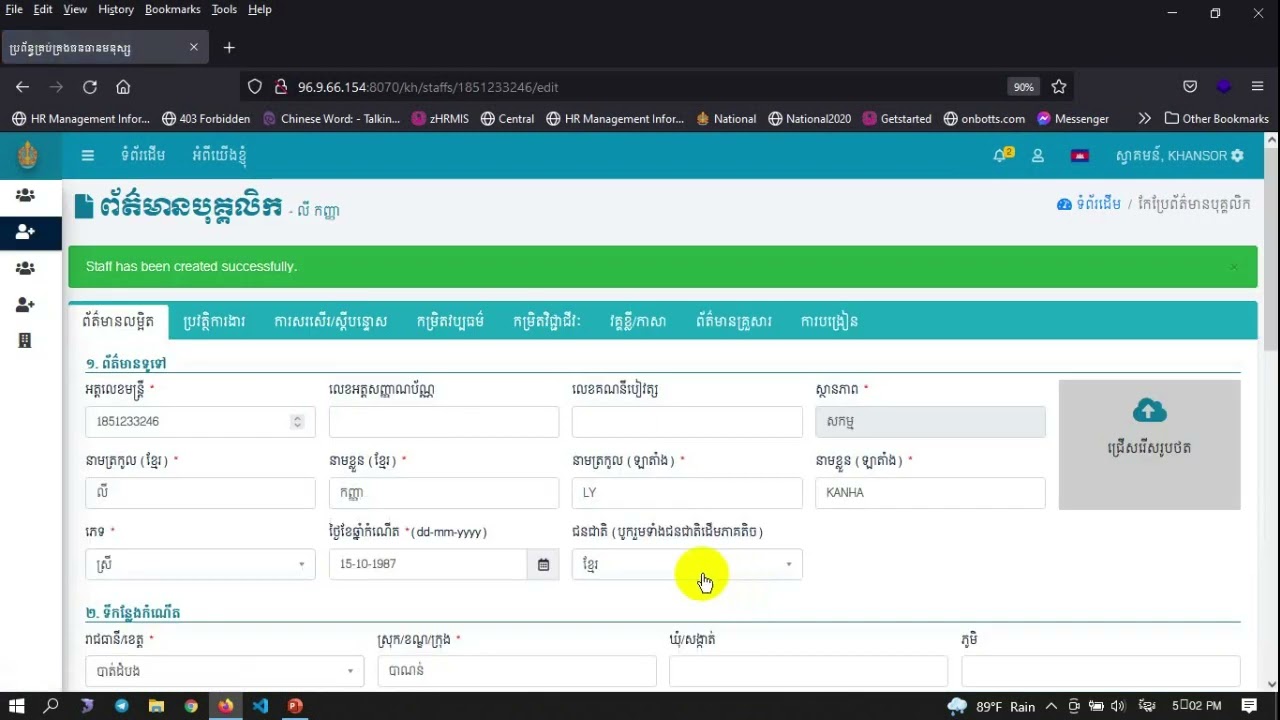
Task: Select the ព័ត៌មានលម្អិត tab
Action: pos(118,321)
